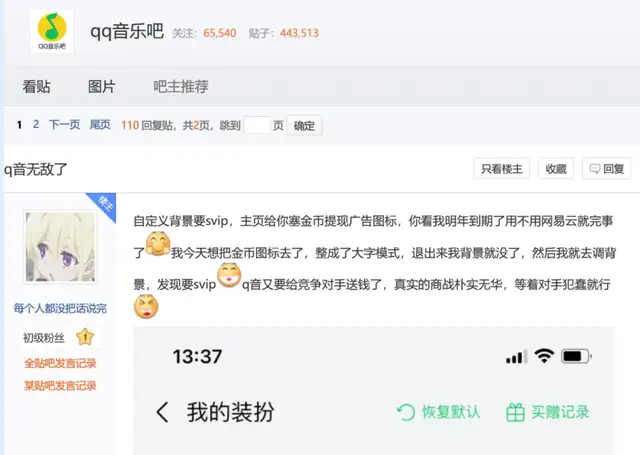Image resolution: width=640 pixels, height=455 pixels.
Task: Open 全贴吧发言记录 link
Action: pos(60,363)
